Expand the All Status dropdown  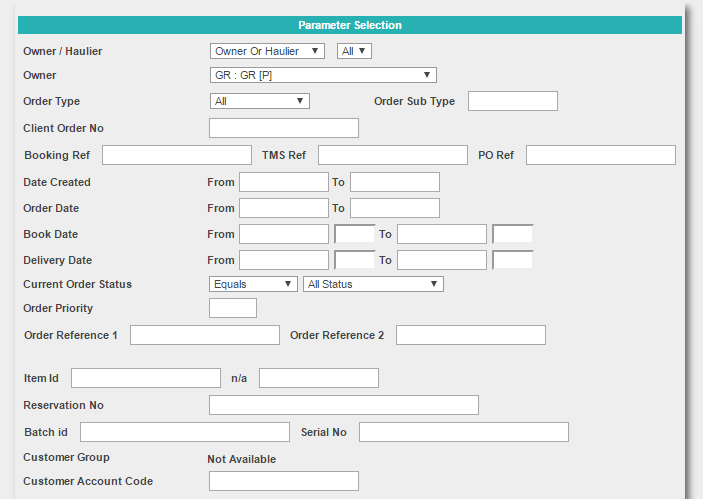373,284
